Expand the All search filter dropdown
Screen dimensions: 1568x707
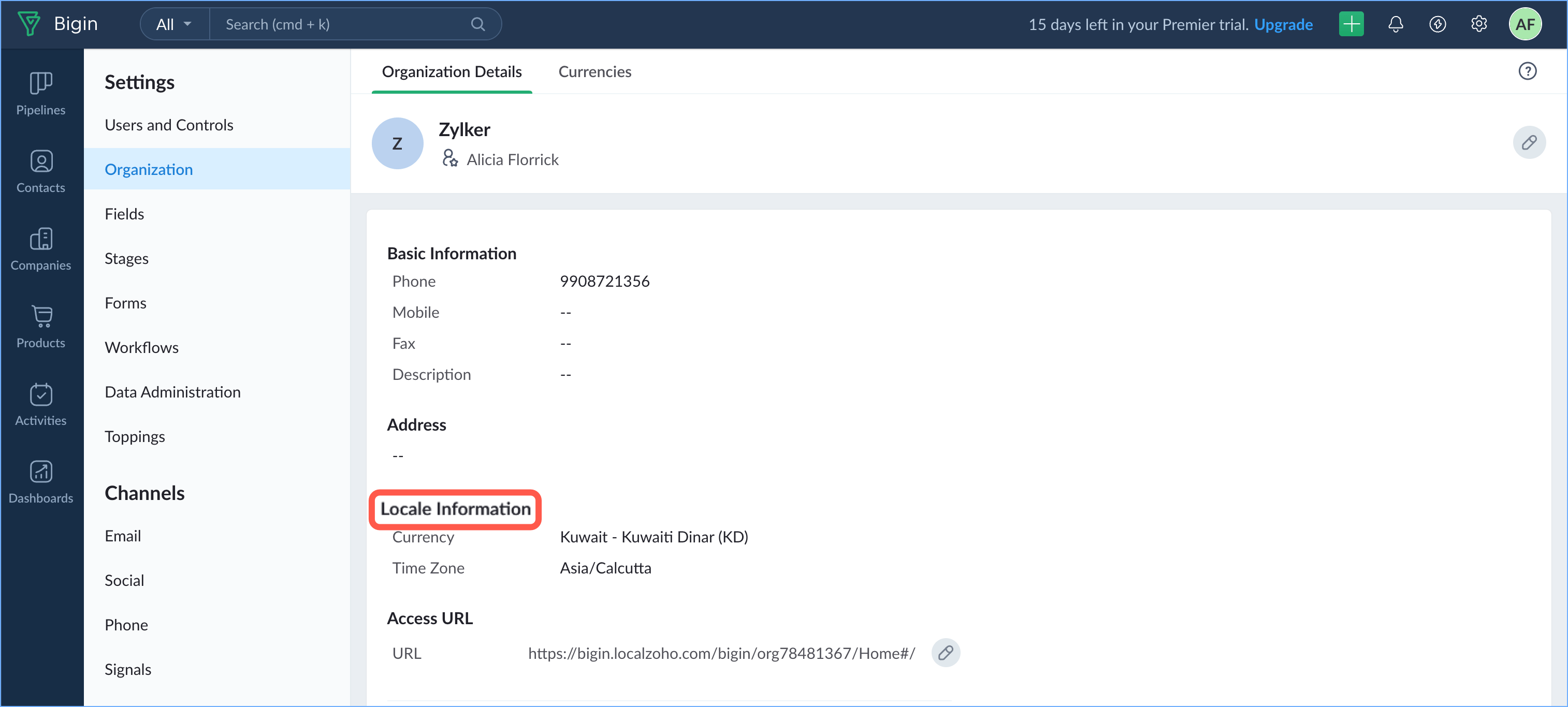point(174,24)
